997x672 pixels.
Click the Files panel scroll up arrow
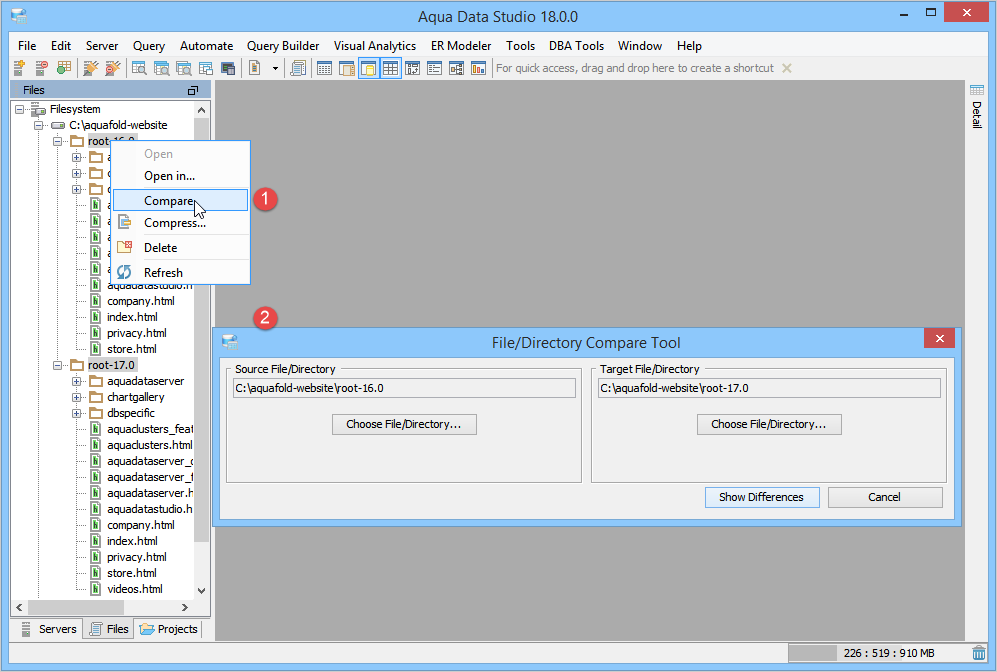tap(202, 110)
